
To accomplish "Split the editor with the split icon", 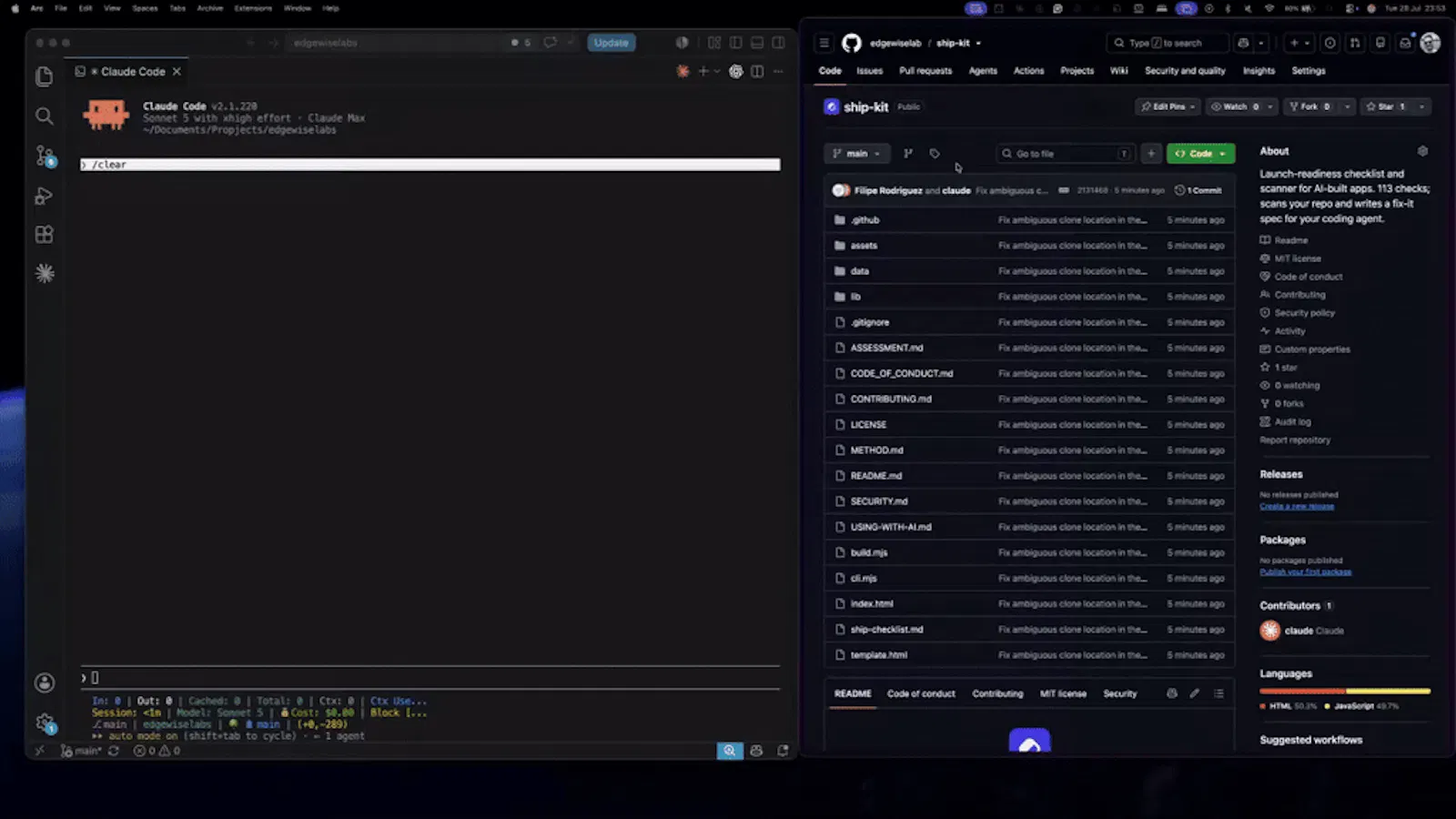I will click(757, 71).
